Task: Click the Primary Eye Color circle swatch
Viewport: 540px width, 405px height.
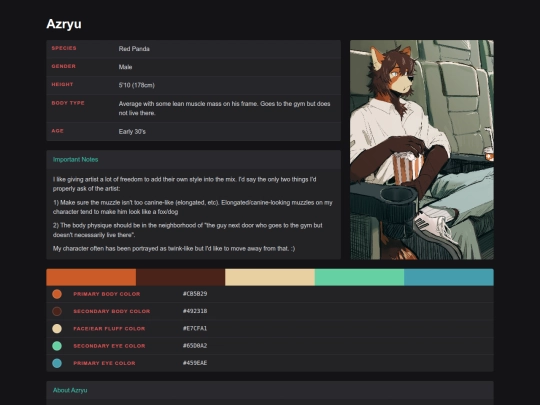Action: [57, 363]
